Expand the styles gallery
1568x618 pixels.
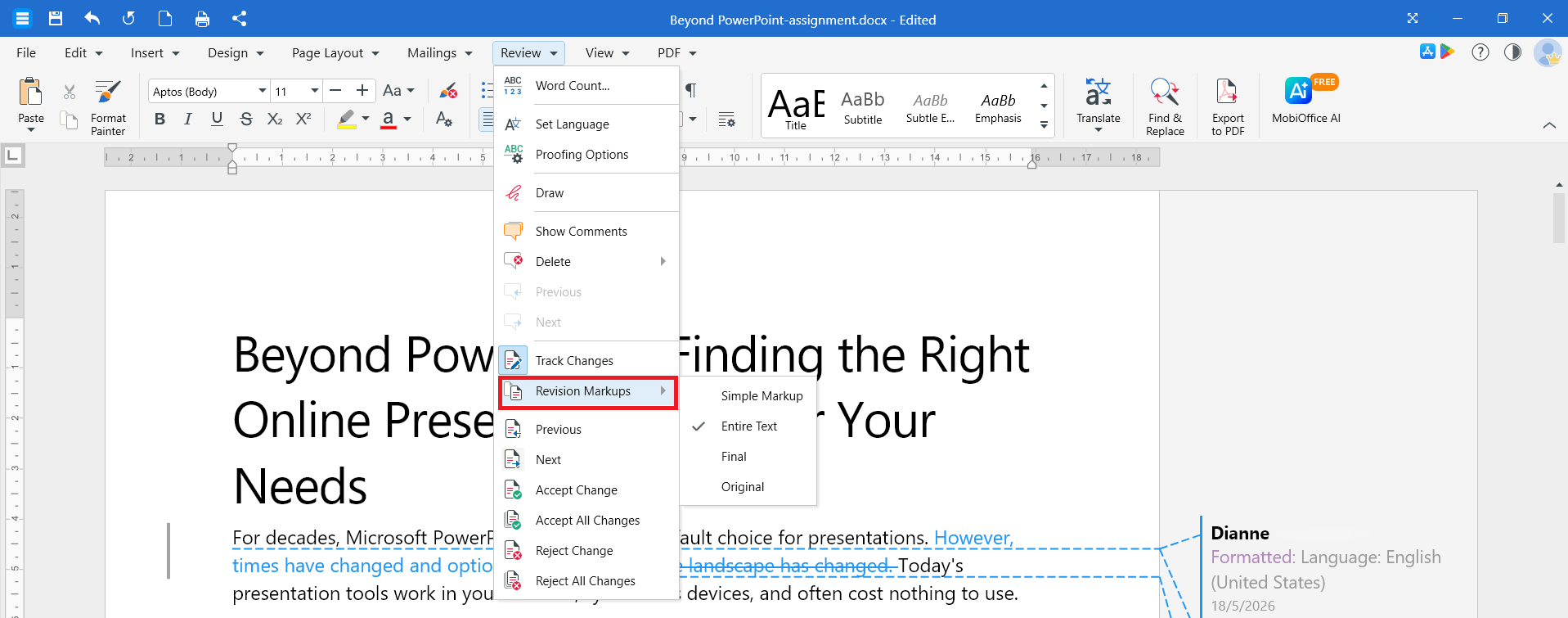point(1044,125)
